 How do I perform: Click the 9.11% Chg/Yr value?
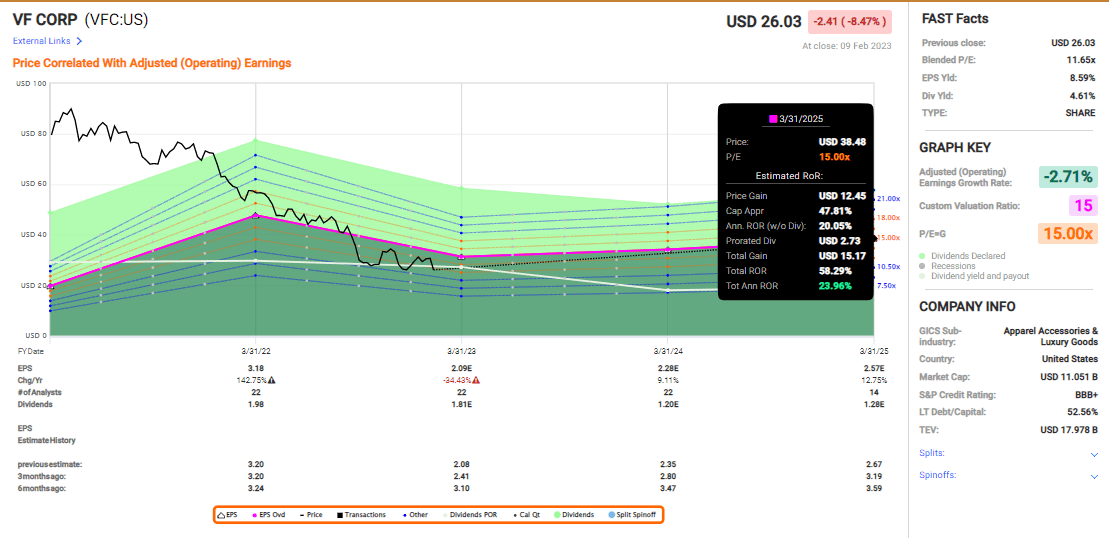pos(668,380)
